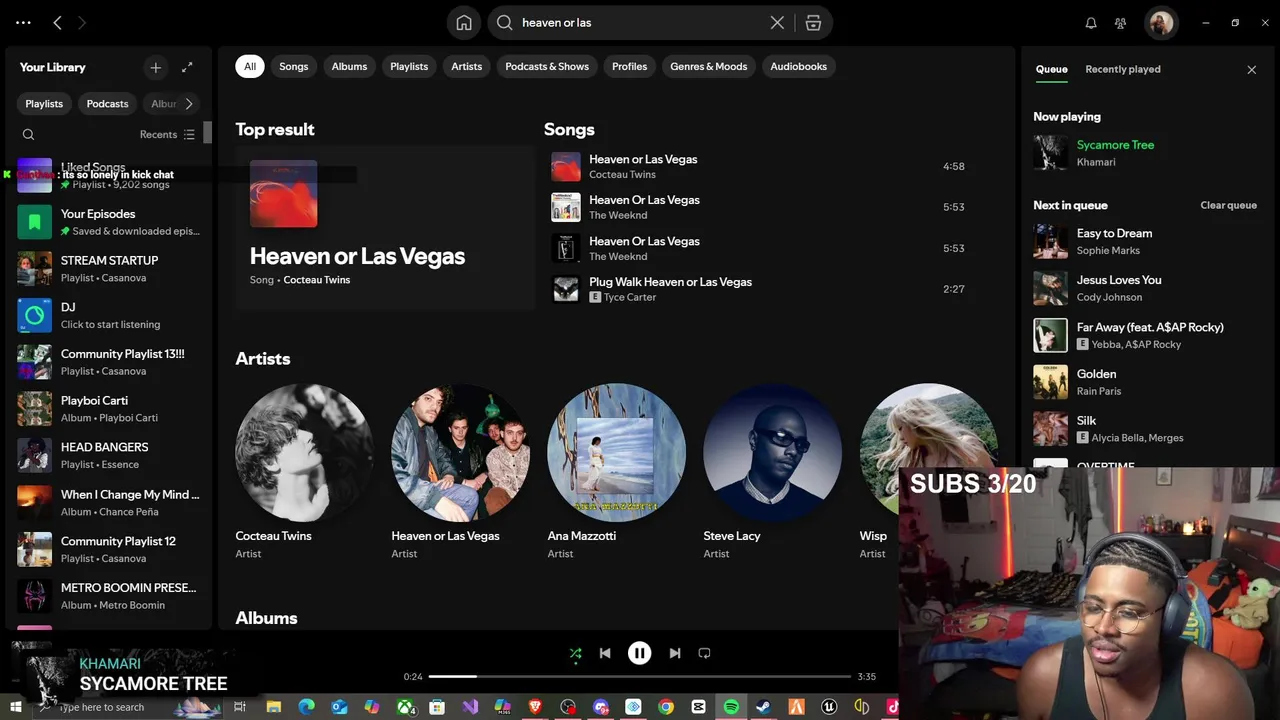Filter results by Podcasts & Shows
Screen dimensions: 1280x720
pyautogui.click(x=547, y=66)
